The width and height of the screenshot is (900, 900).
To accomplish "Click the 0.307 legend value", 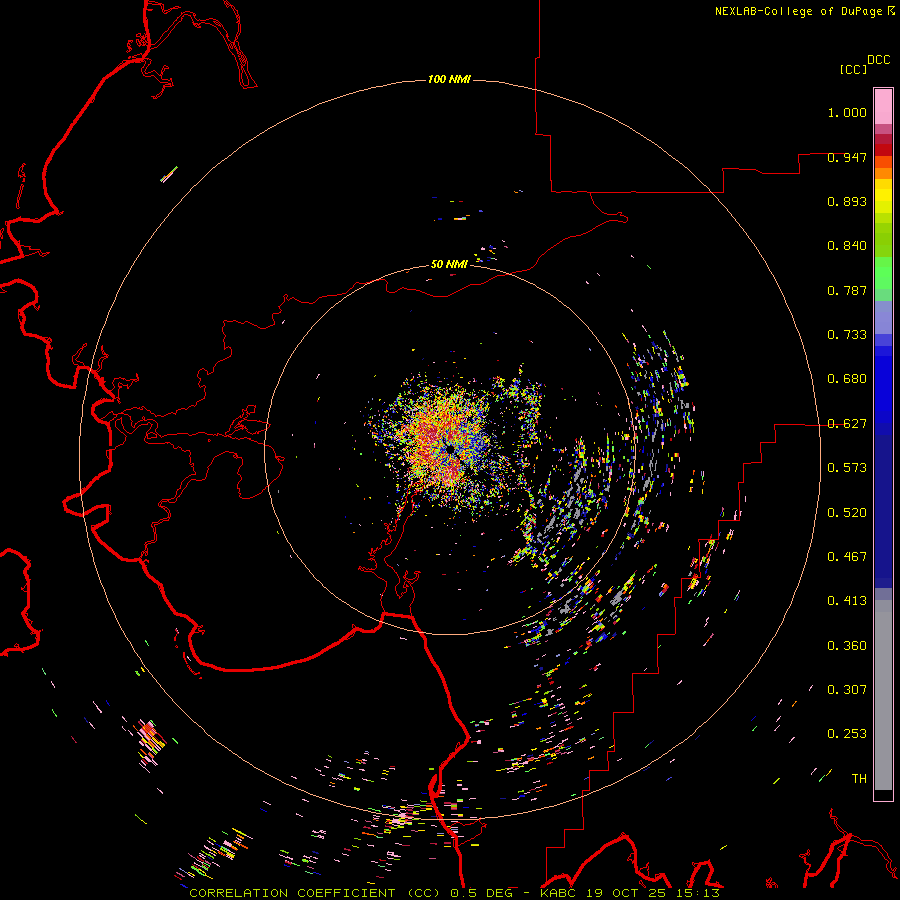I will pyautogui.click(x=847, y=689).
